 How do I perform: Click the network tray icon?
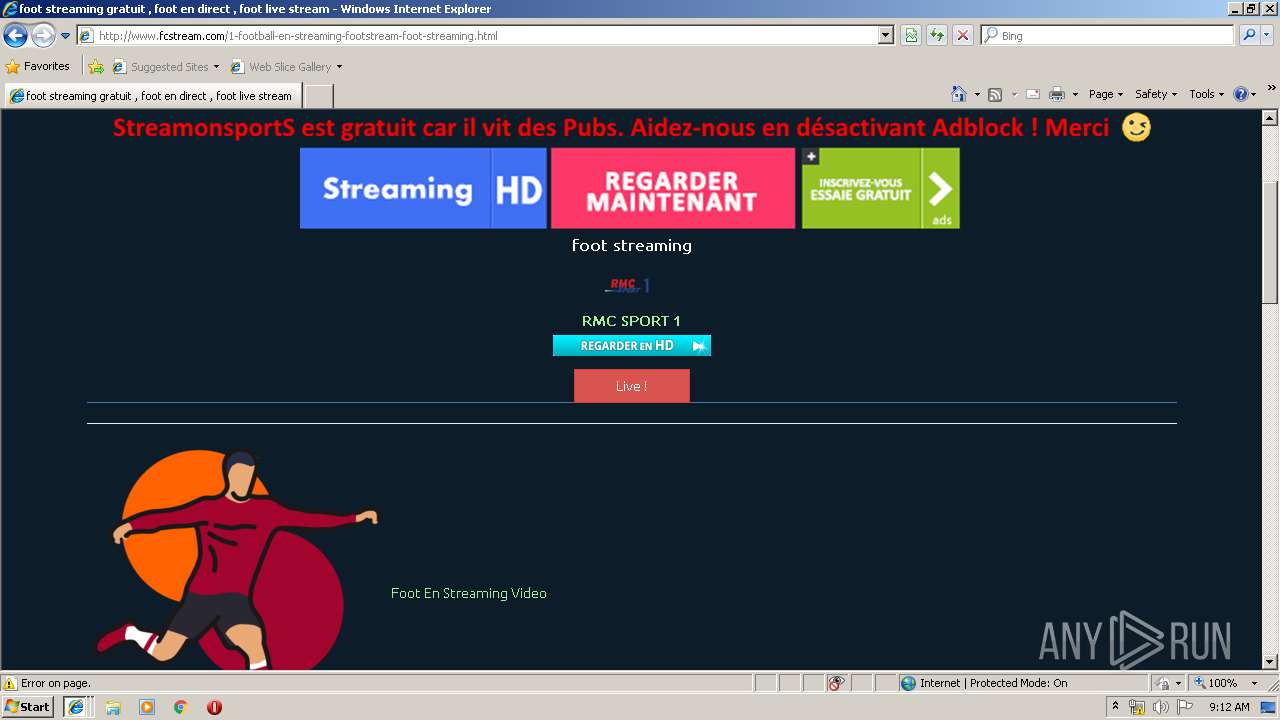[1137, 707]
